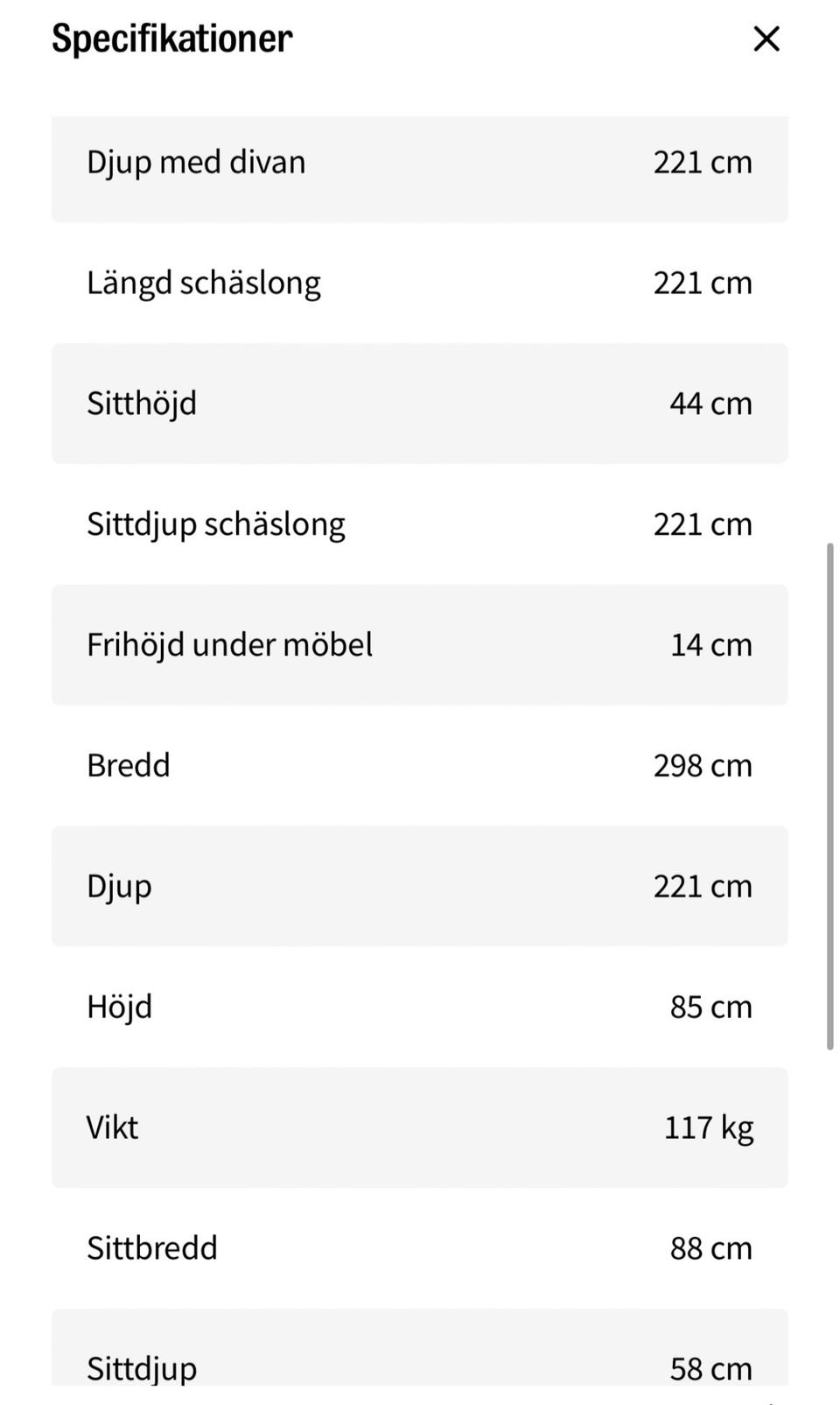
Task: Click the Frihöjd under möbel label
Action: point(229,645)
